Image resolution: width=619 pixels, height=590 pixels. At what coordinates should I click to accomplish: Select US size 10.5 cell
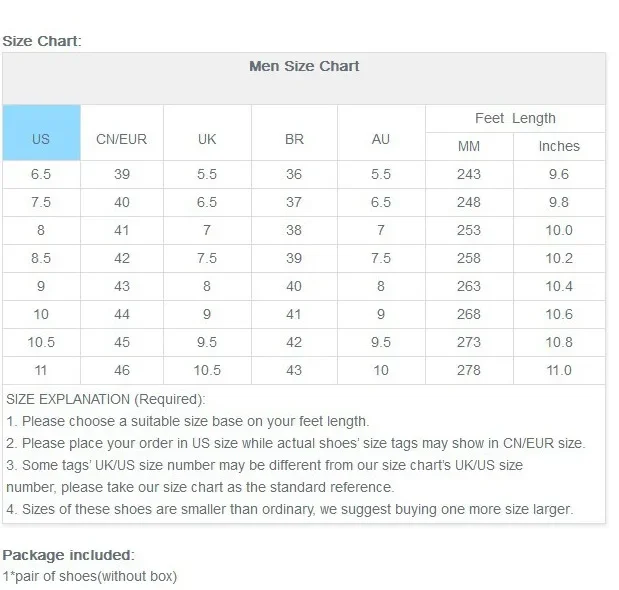click(x=41, y=343)
